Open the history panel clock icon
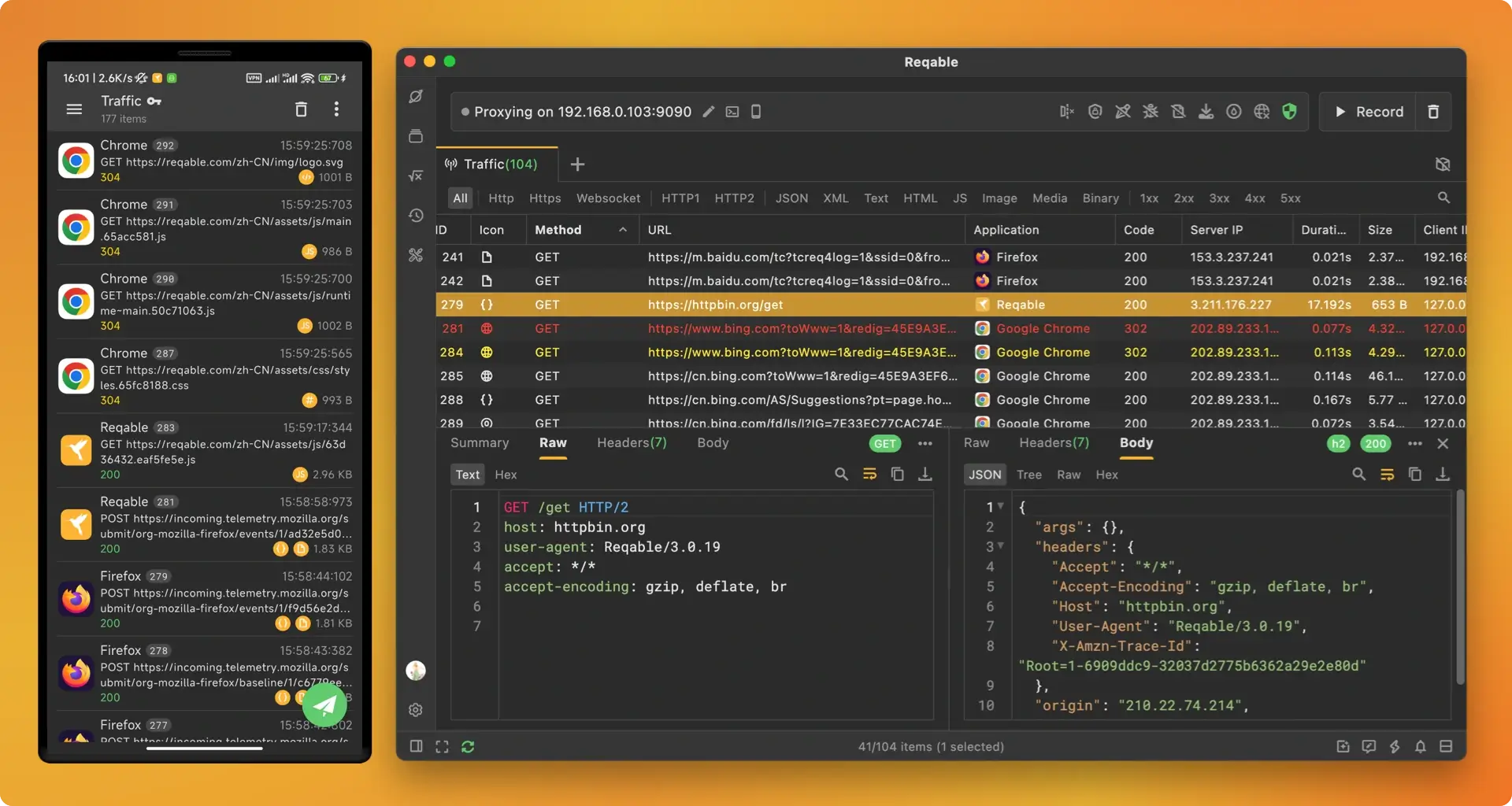 click(415, 215)
